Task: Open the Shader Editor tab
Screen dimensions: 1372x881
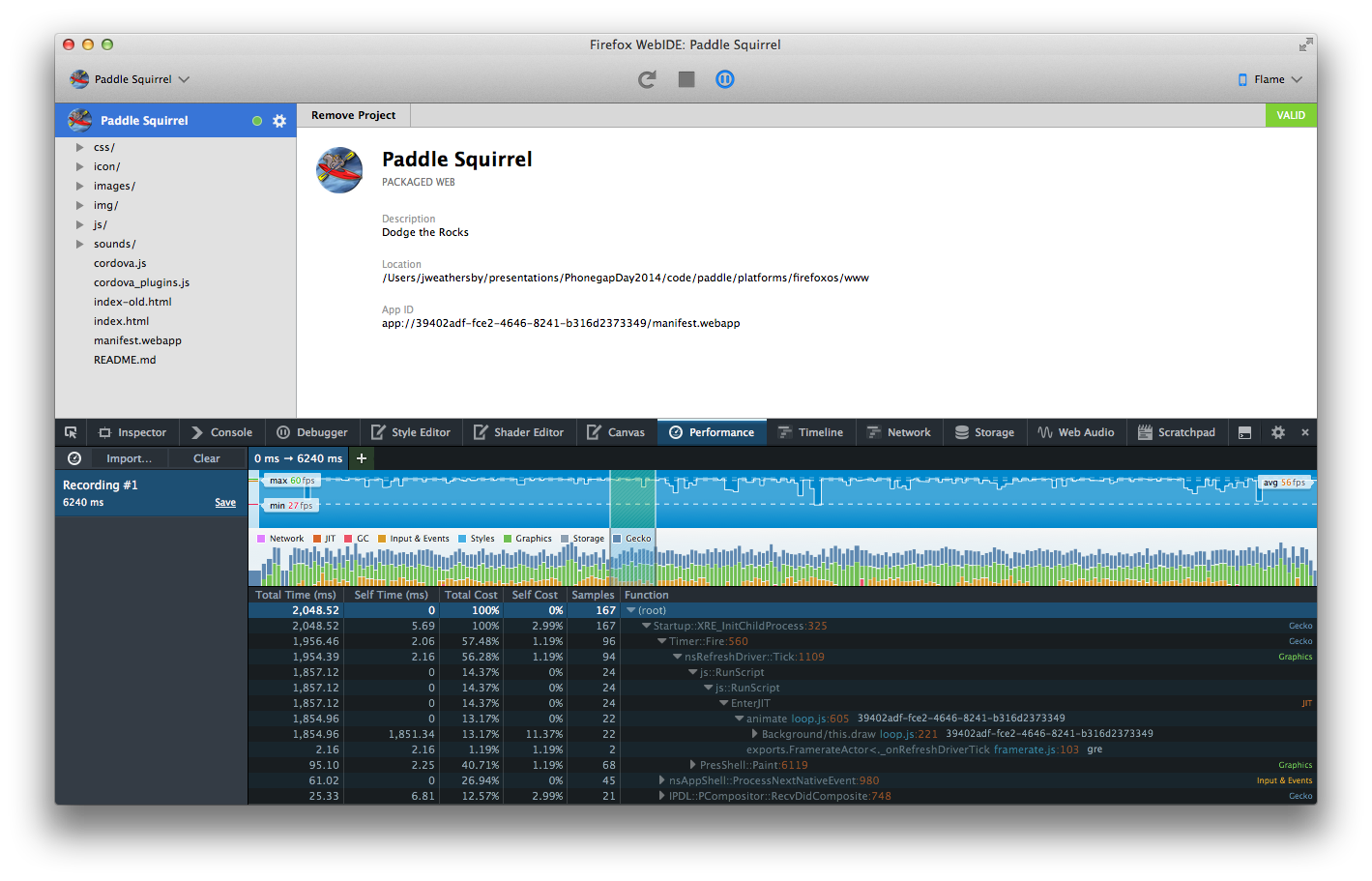Action: [519, 432]
